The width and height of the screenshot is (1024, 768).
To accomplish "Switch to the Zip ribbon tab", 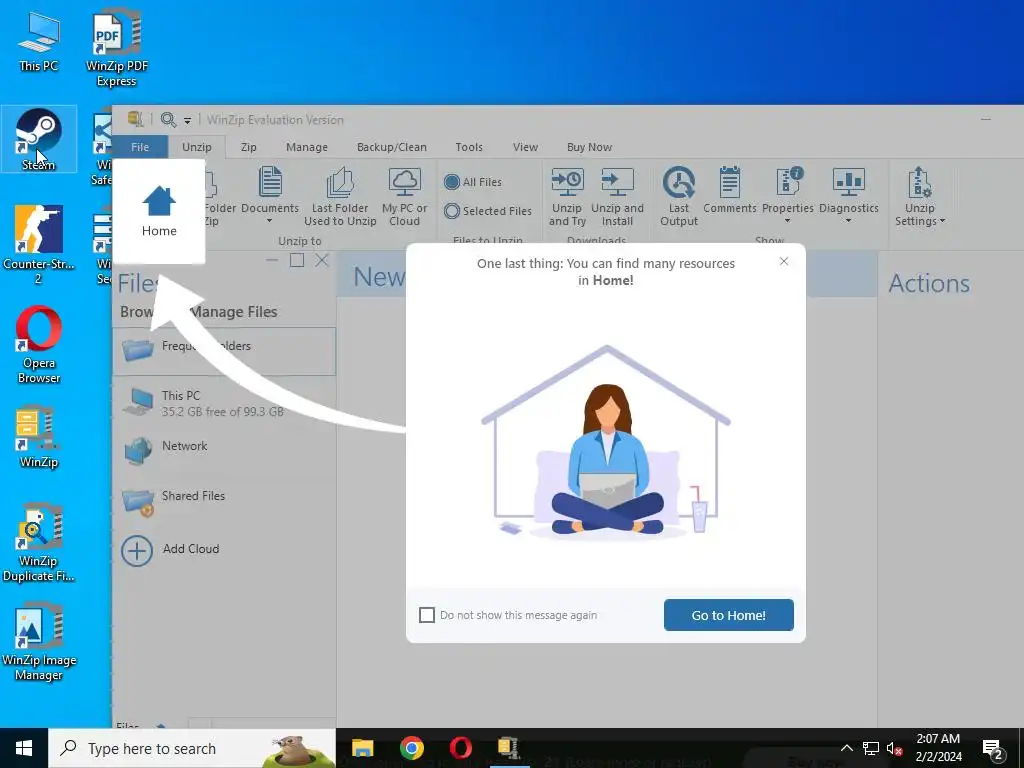I will (249, 147).
